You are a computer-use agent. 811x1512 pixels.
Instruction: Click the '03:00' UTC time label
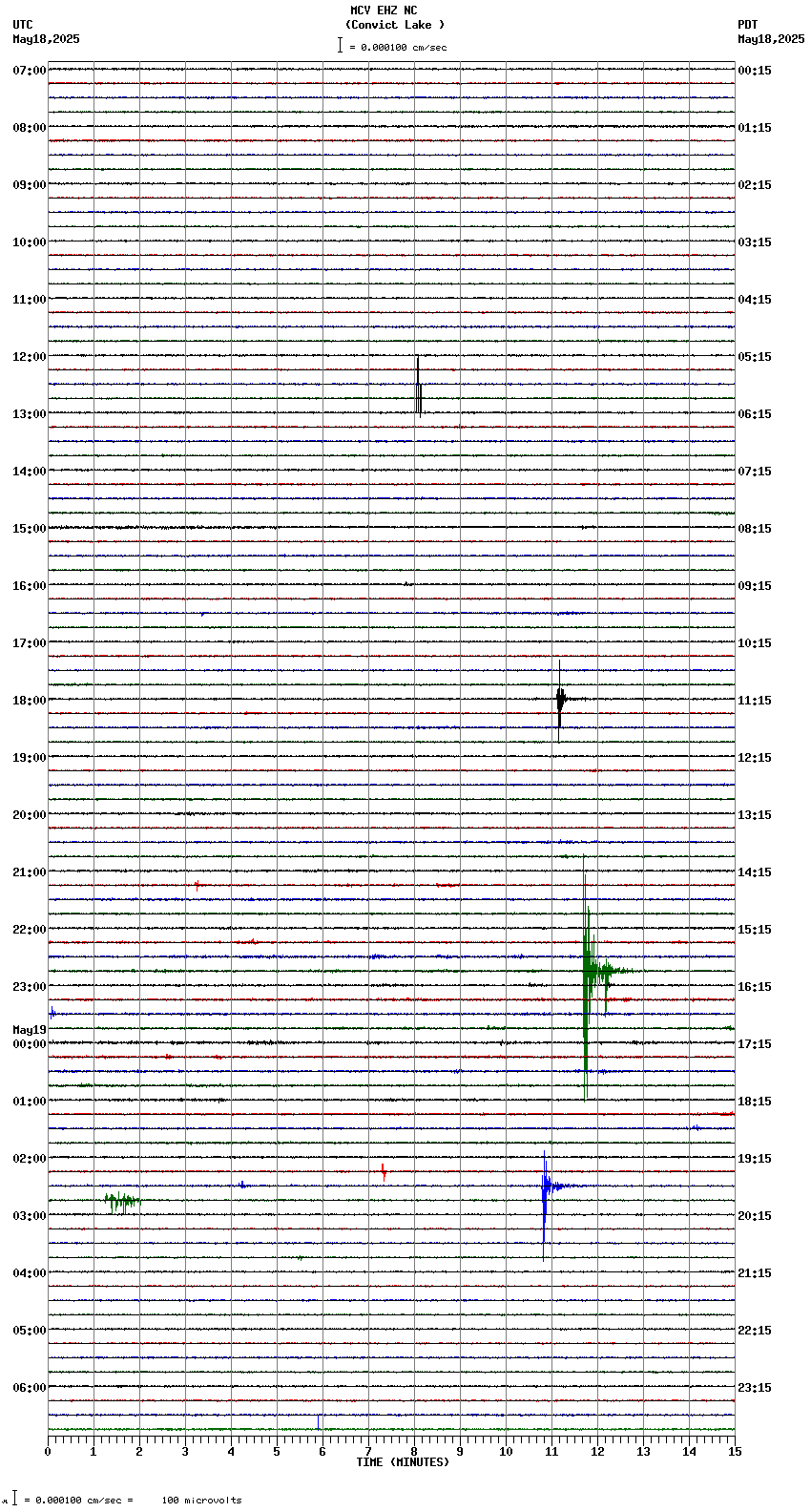coord(30,1216)
